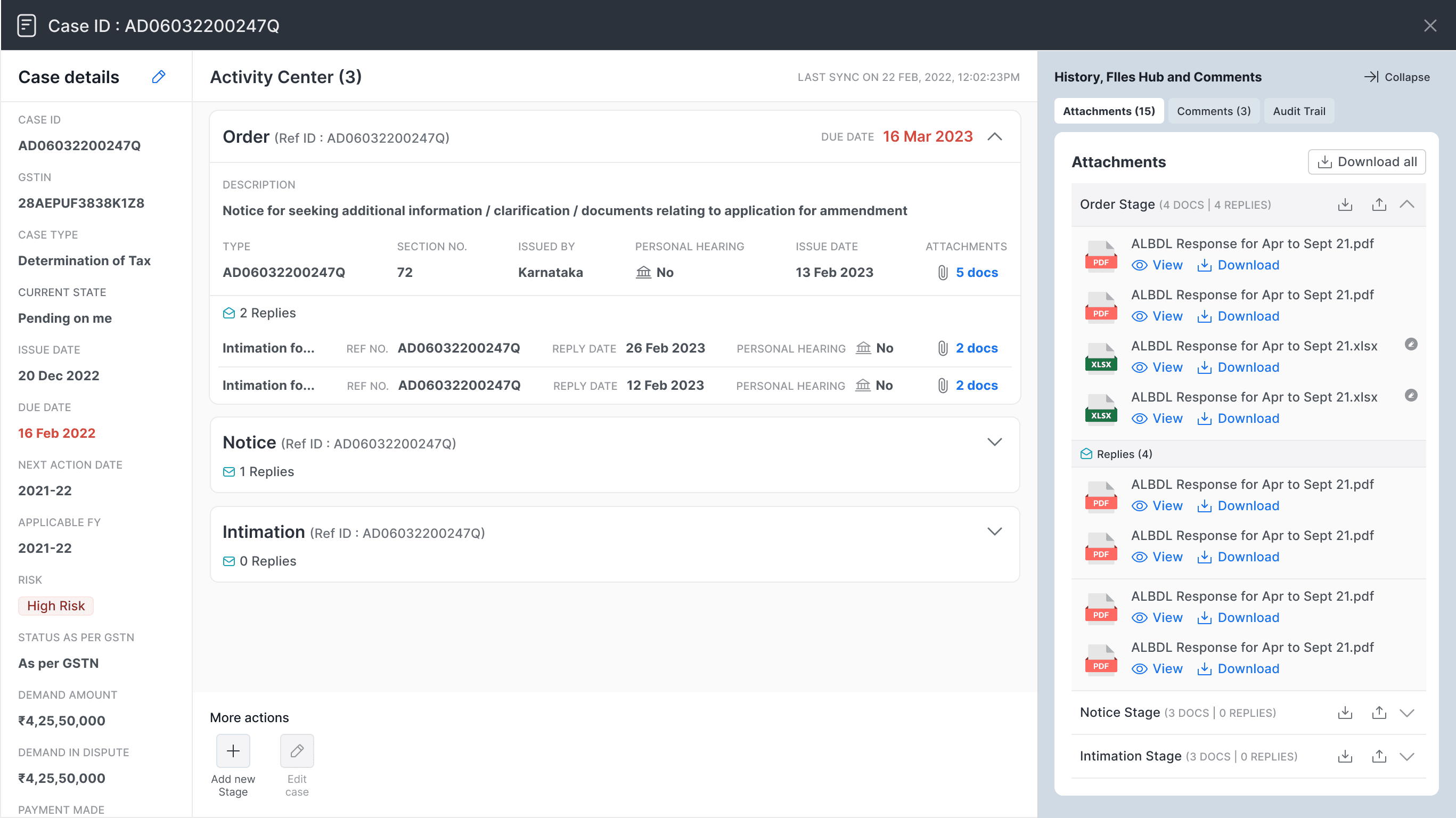
Task: View second Order Stage pdf attachment
Action: 1157,316
